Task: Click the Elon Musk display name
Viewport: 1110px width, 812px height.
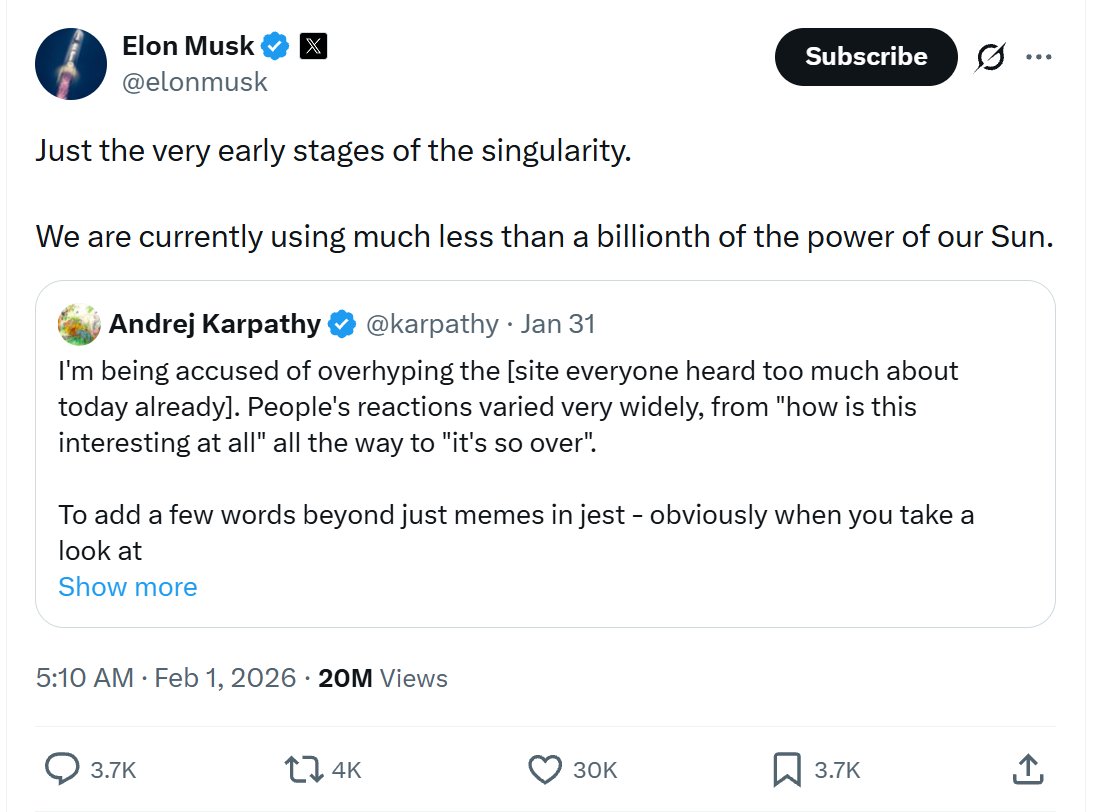Action: (188, 45)
